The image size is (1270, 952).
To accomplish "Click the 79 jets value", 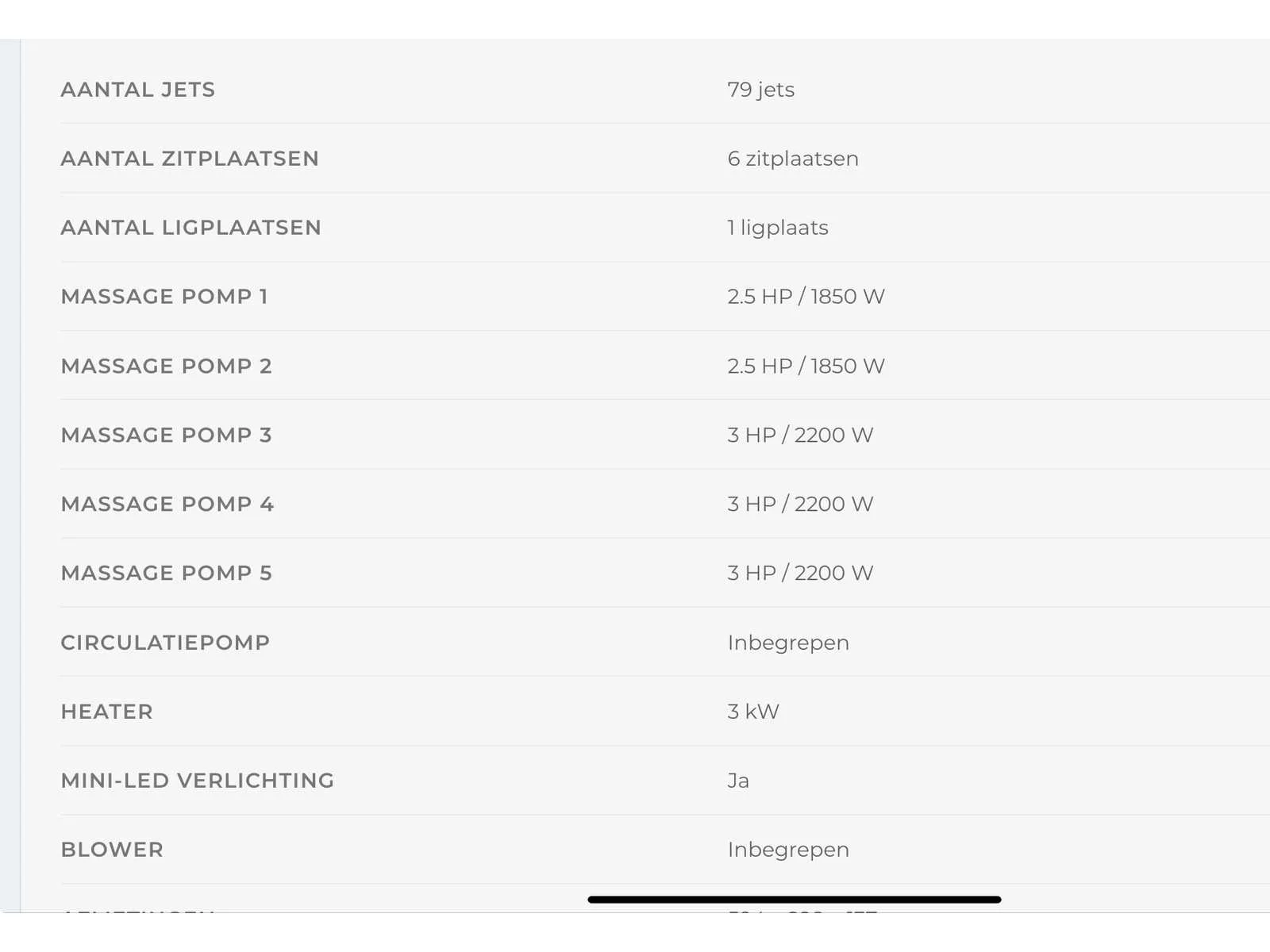I will 760,90.
